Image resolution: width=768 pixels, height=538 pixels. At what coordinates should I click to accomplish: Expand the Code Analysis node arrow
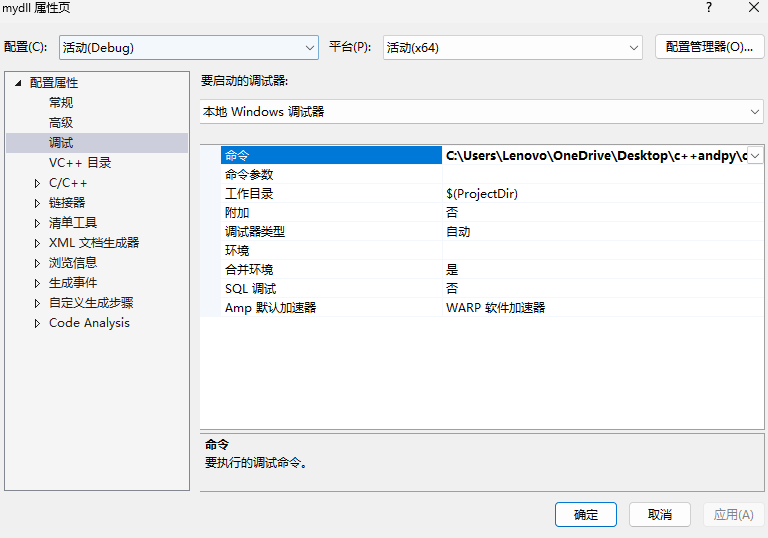(x=37, y=323)
